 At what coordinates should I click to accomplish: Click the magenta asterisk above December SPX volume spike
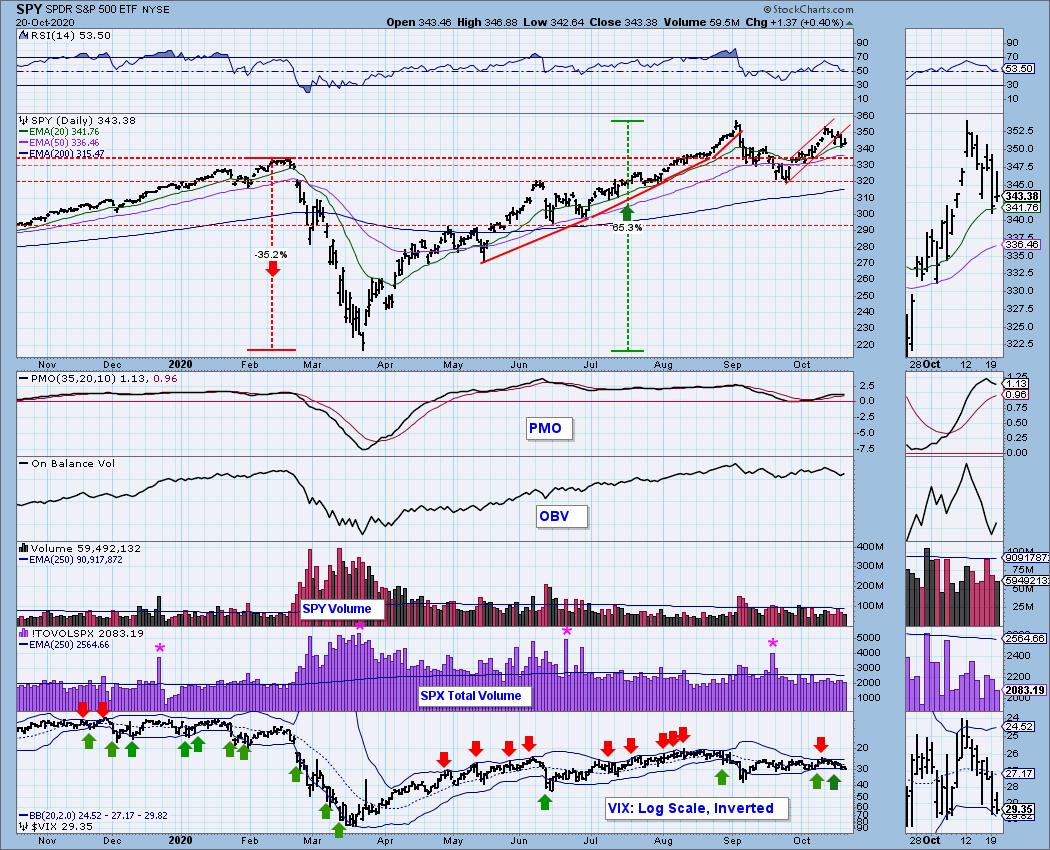[159, 648]
